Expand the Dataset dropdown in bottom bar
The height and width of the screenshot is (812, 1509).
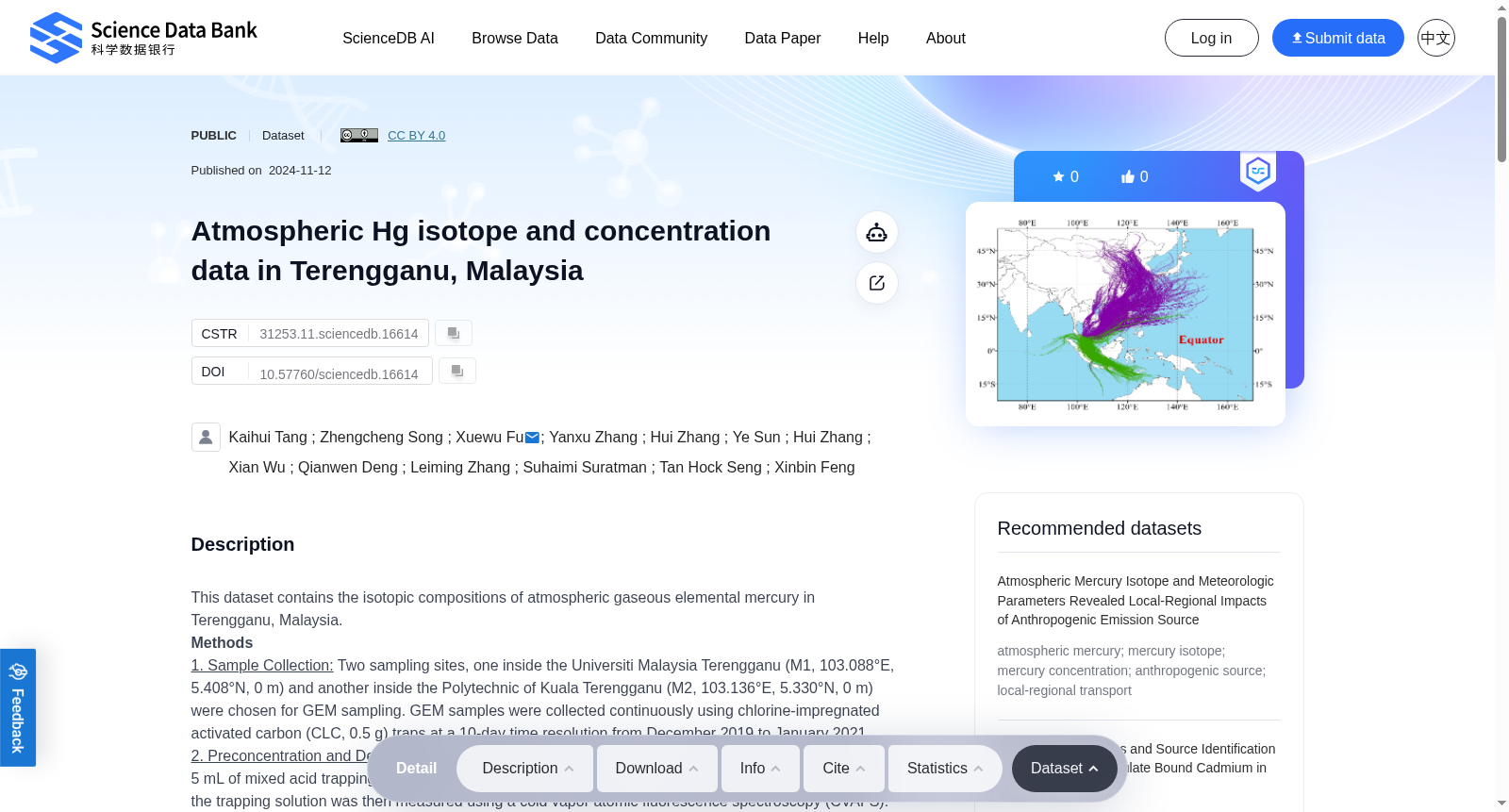pos(1065,769)
